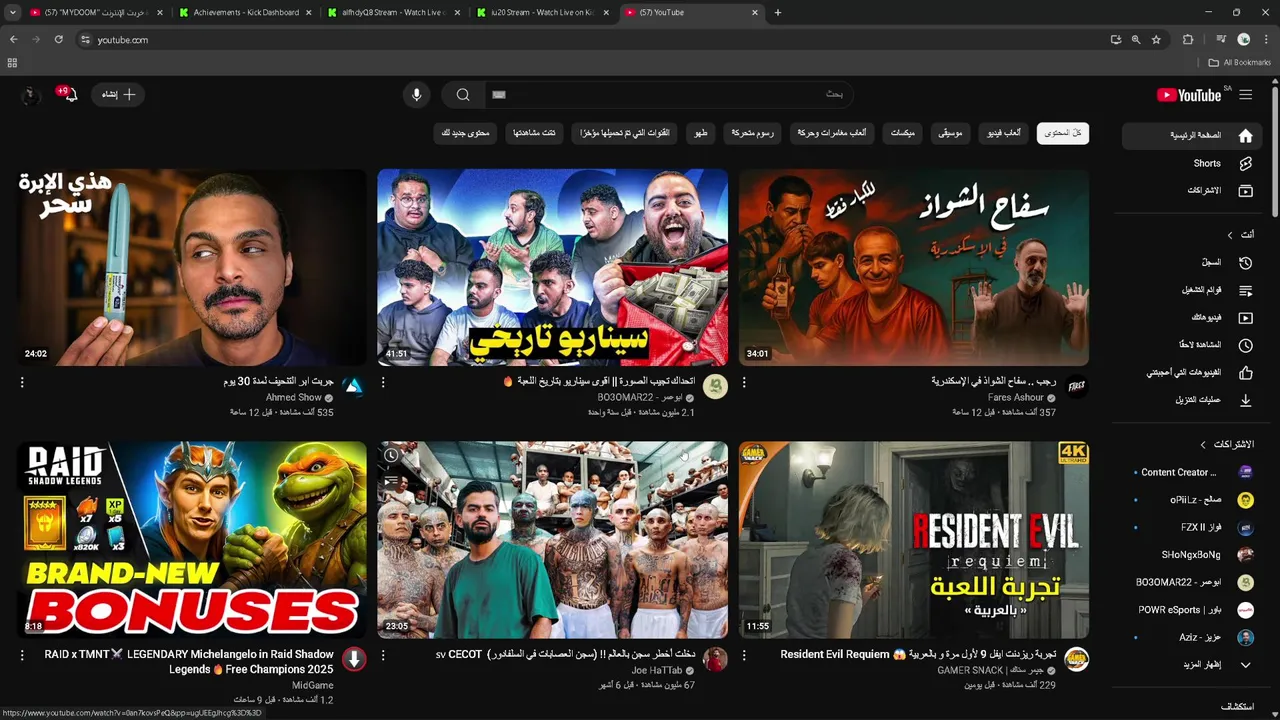Open the notifications bell
This screenshot has height=720, width=1280.
[x=70, y=95]
